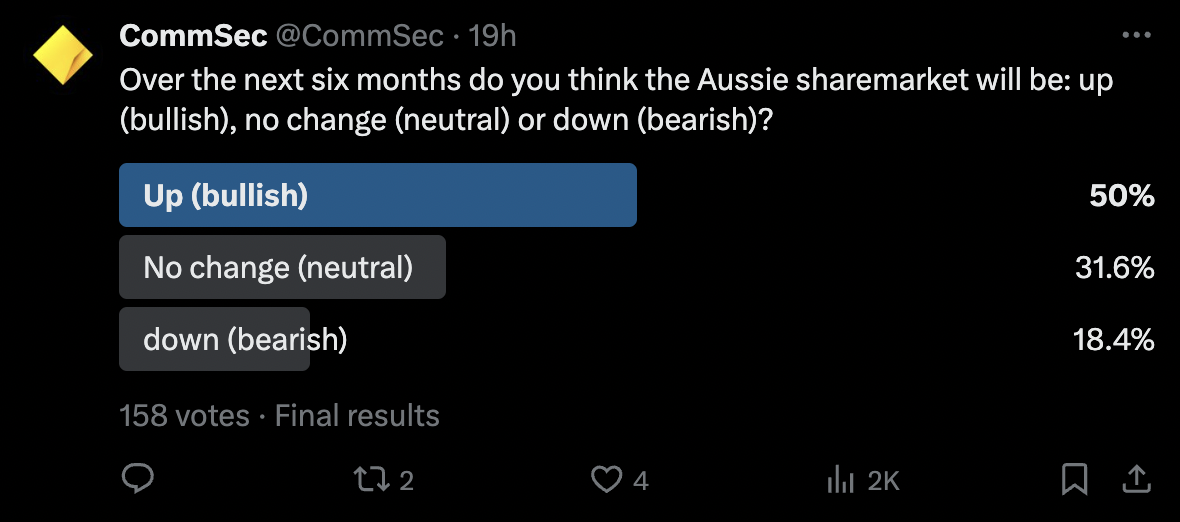The image size is (1180, 522).
Task: Click the Final results label
Action: pyautogui.click(x=357, y=415)
